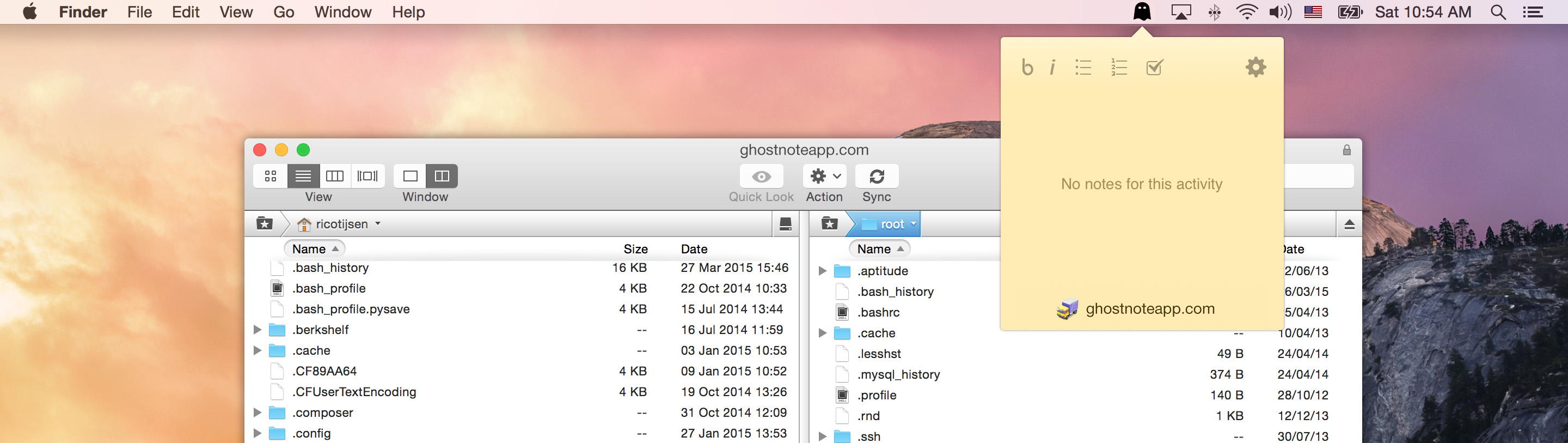Click the Sync button in toolbar

[877, 177]
